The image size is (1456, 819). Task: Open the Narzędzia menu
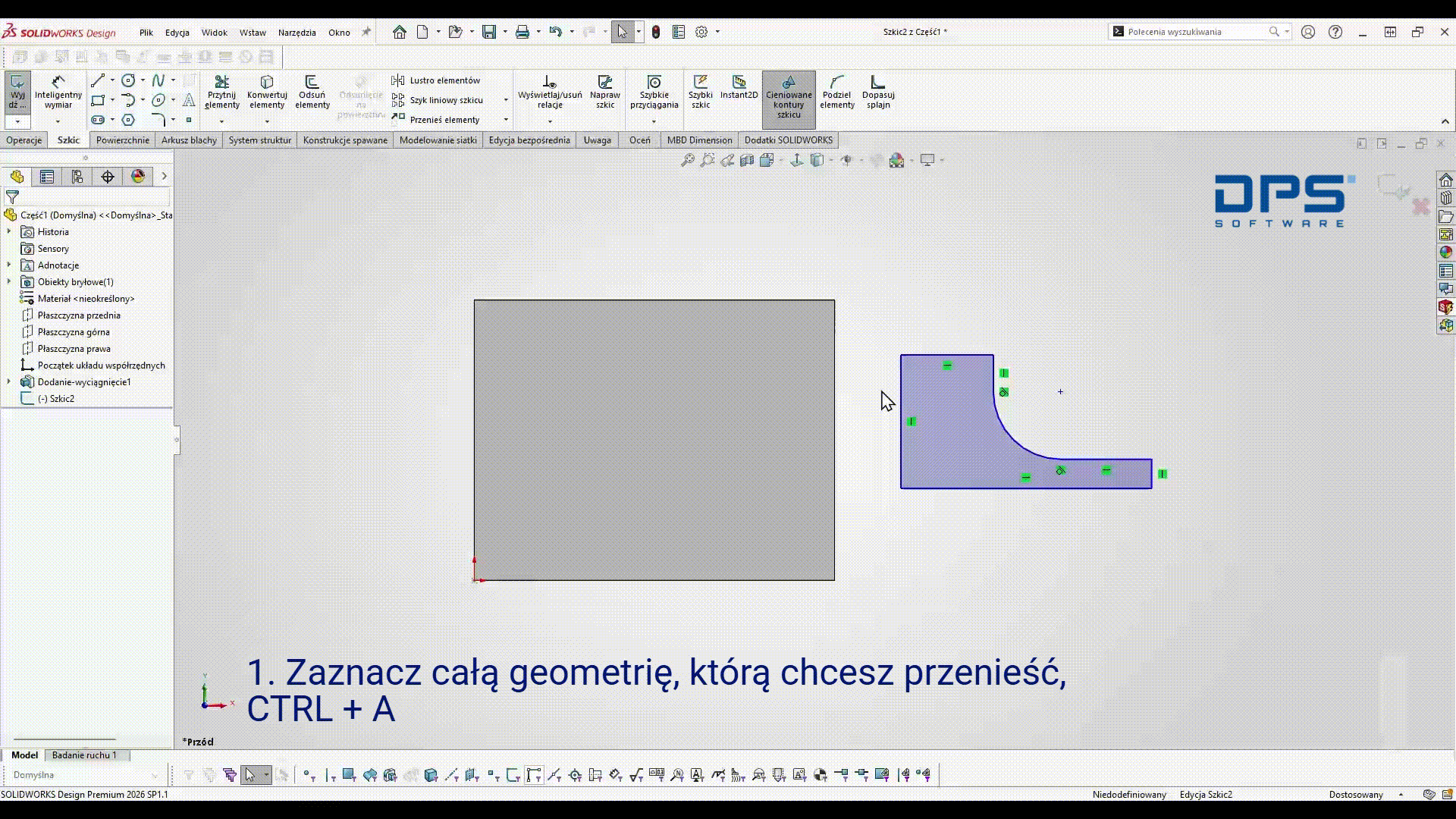click(297, 33)
